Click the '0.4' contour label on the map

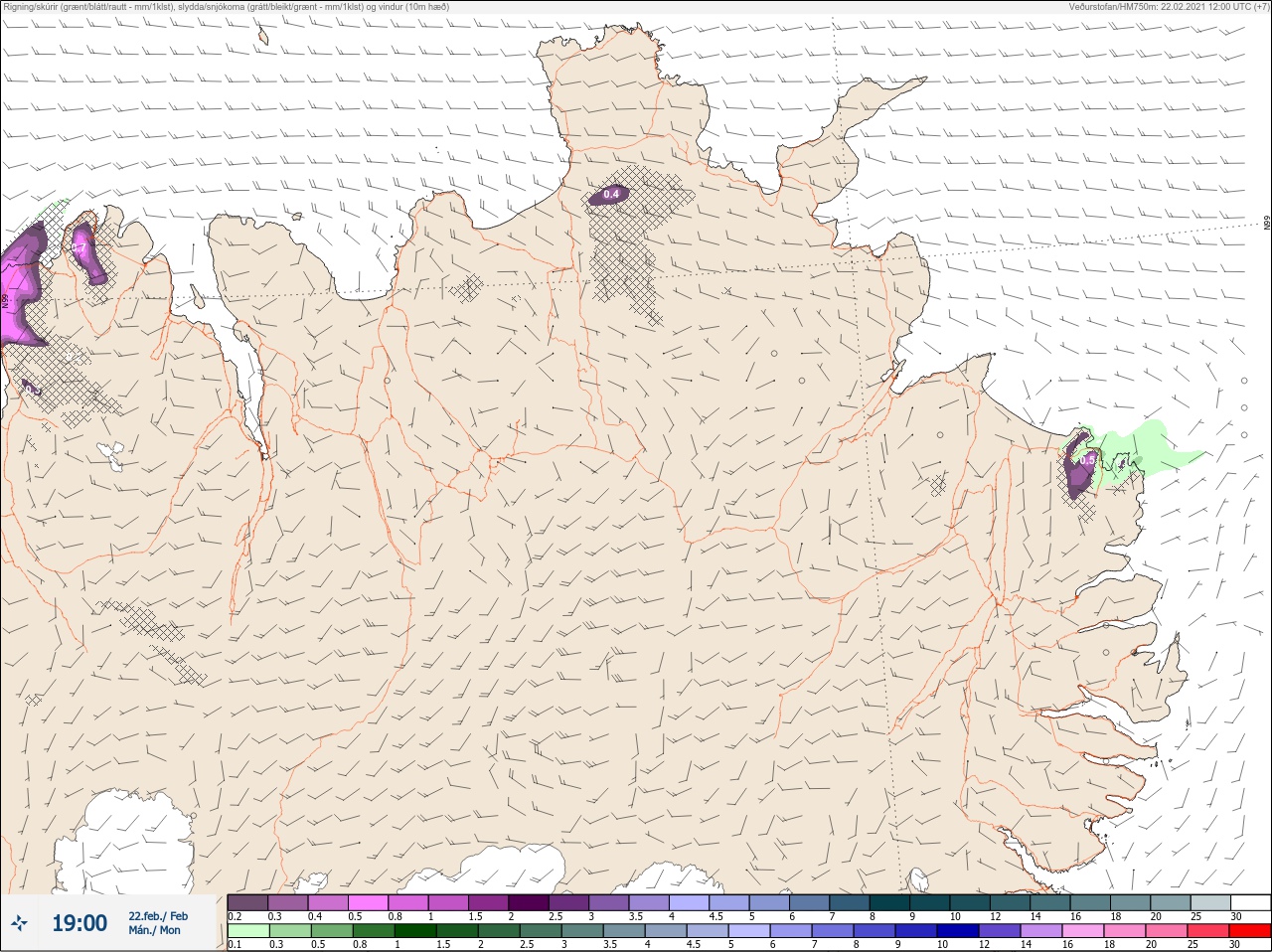pos(611,194)
